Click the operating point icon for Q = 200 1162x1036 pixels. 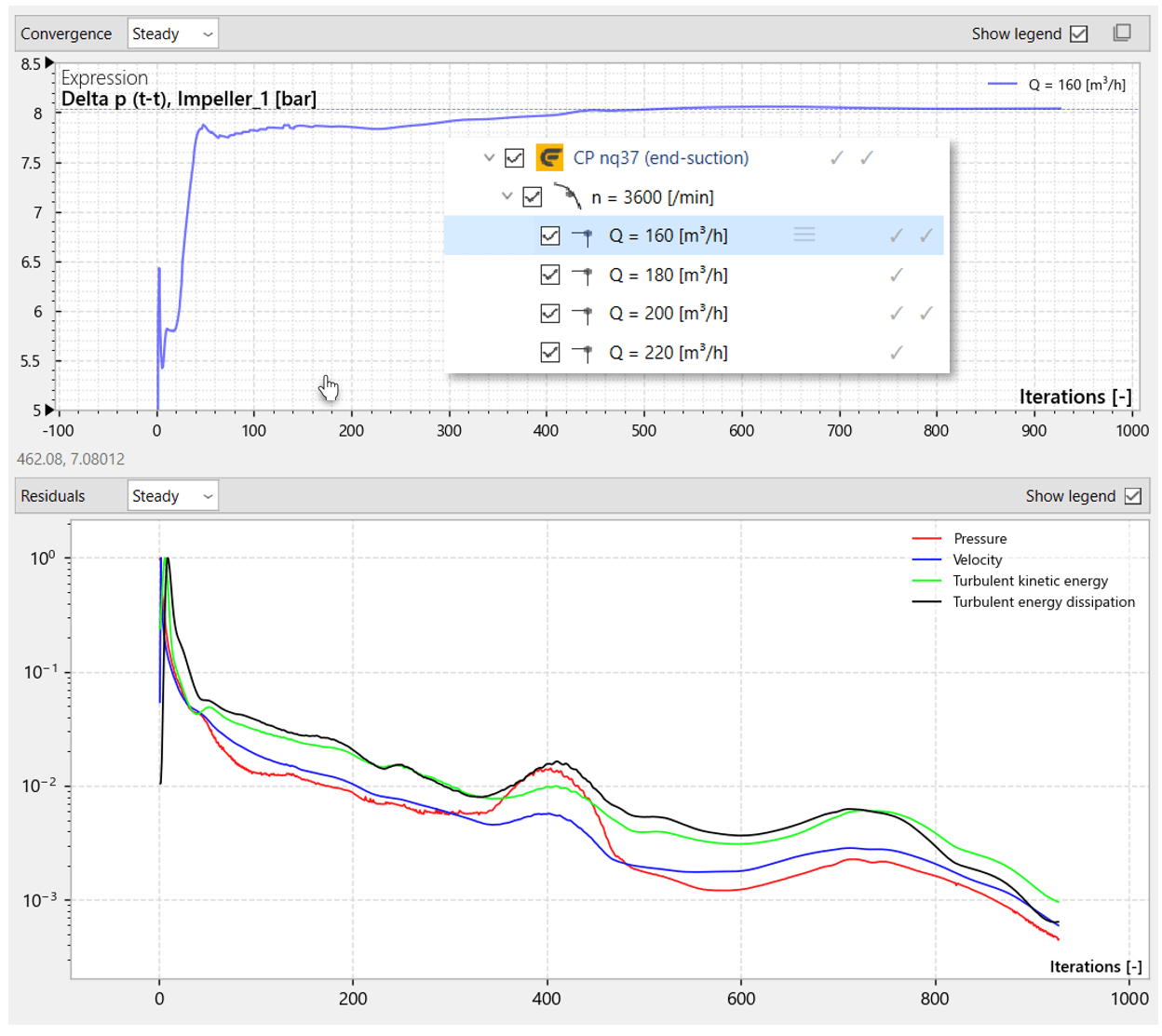584,314
